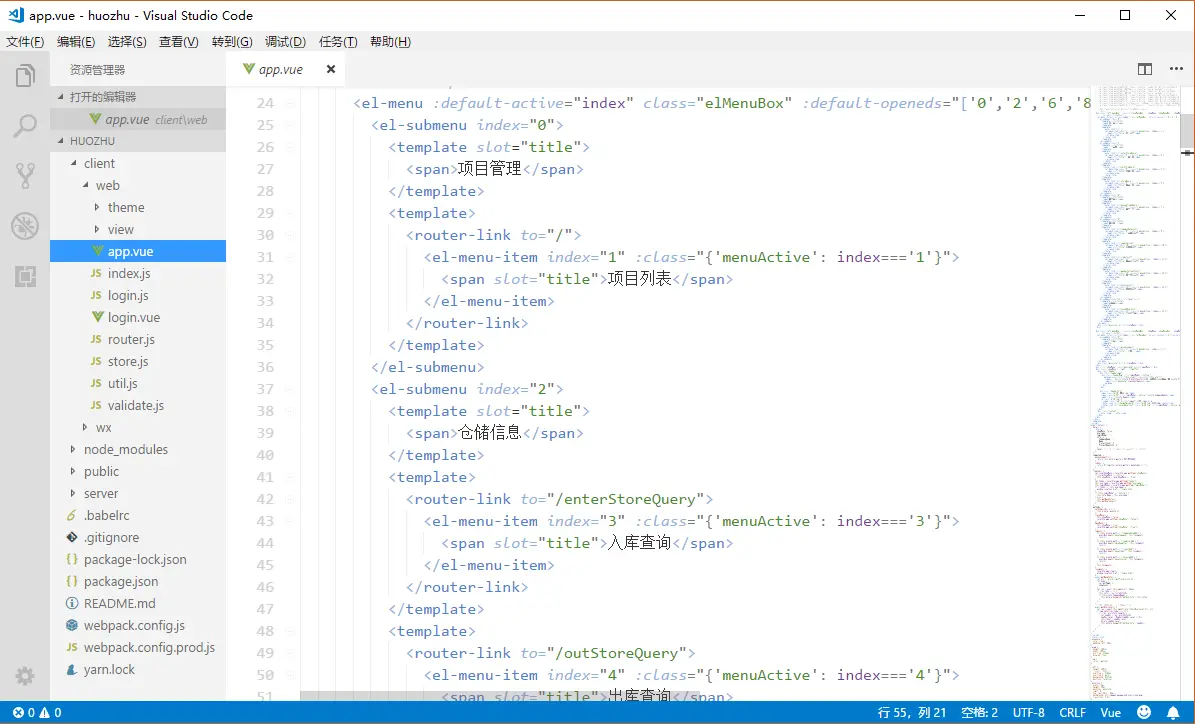The height and width of the screenshot is (724, 1195).
Task: Collapse the HUOZHU project section
Action: (138, 141)
